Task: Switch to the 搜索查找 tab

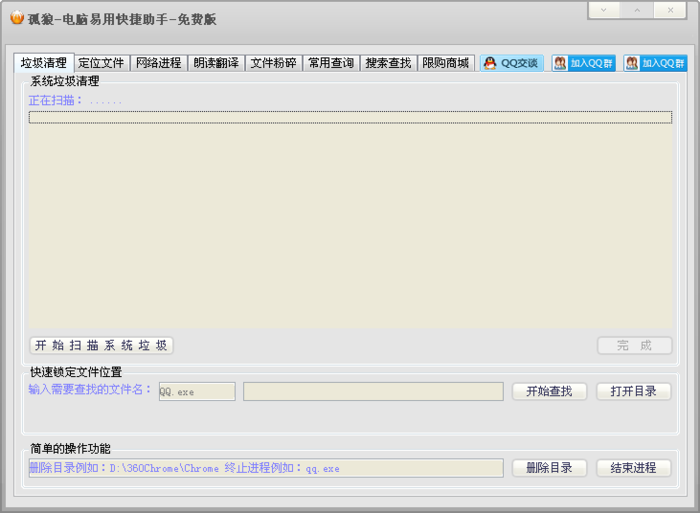Action: coord(388,63)
